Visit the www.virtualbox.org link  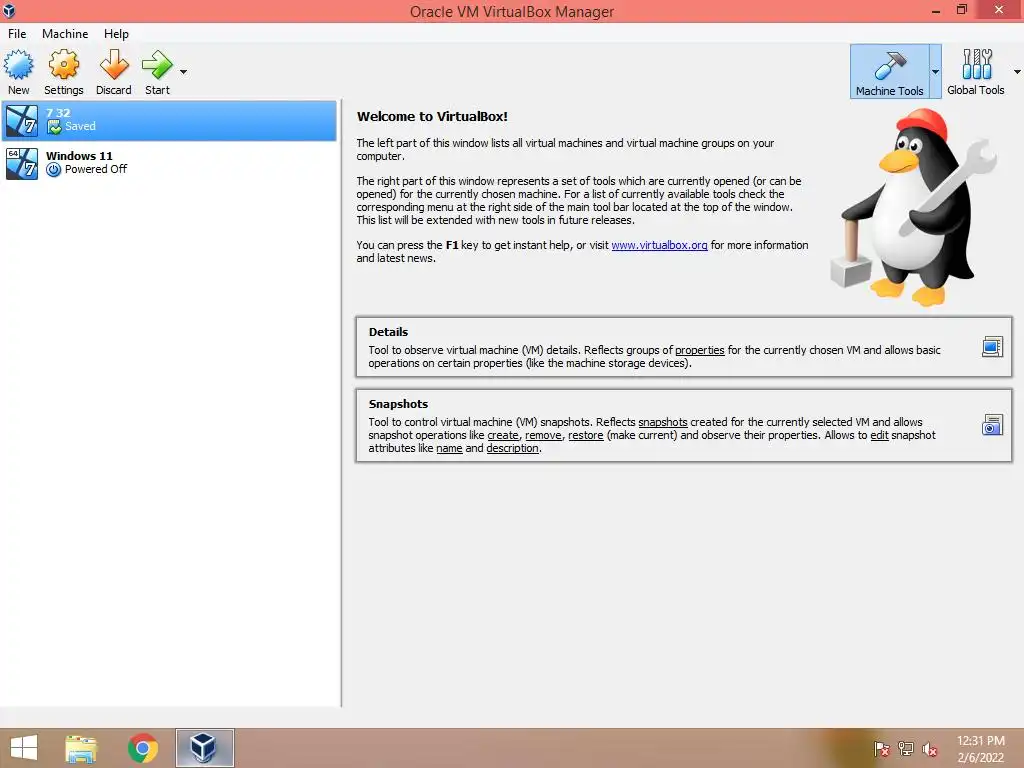[x=659, y=245]
